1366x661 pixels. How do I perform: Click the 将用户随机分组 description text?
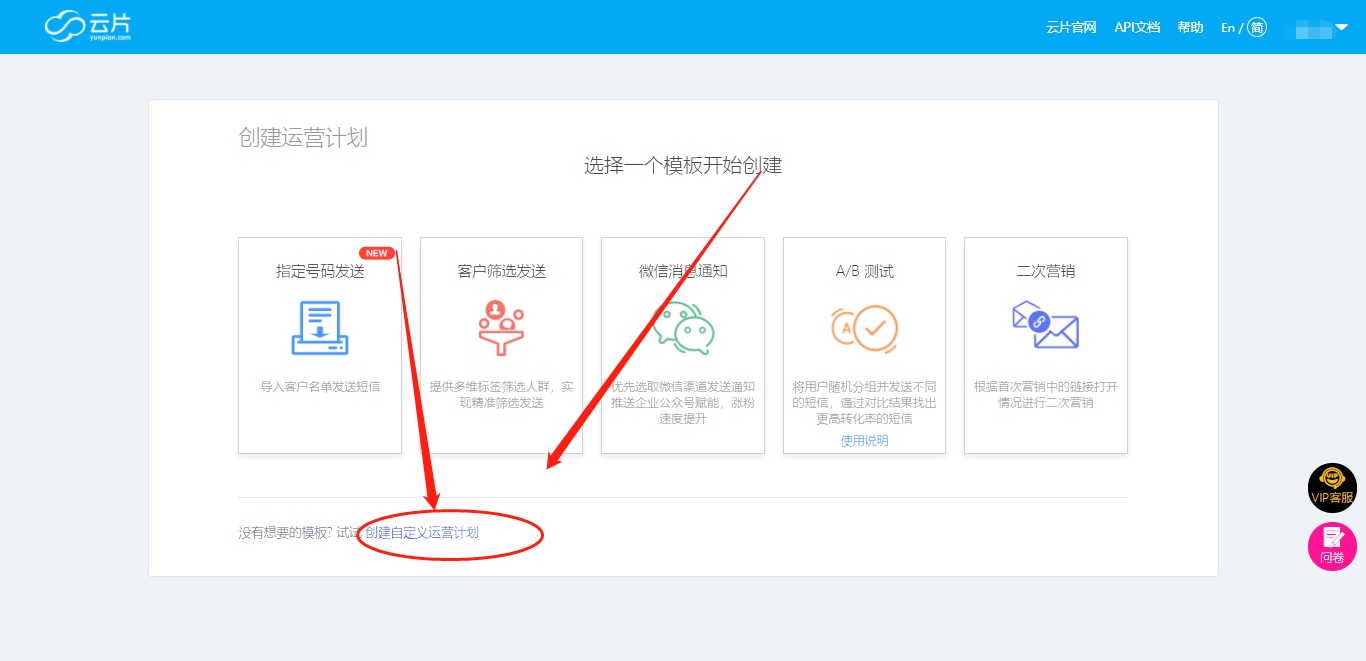864,402
